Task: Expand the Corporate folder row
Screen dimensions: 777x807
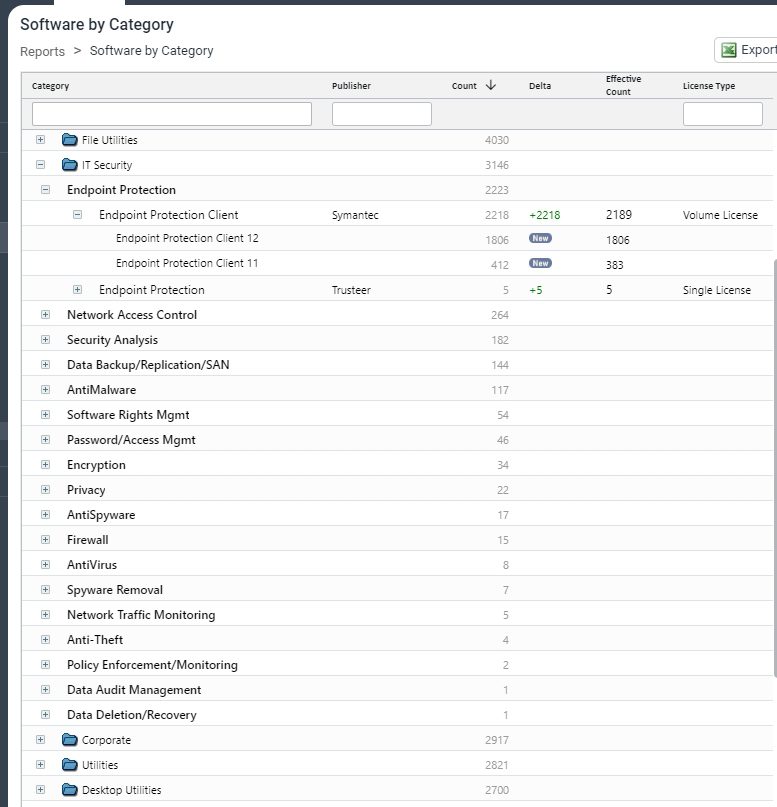Action: (x=41, y=740)
